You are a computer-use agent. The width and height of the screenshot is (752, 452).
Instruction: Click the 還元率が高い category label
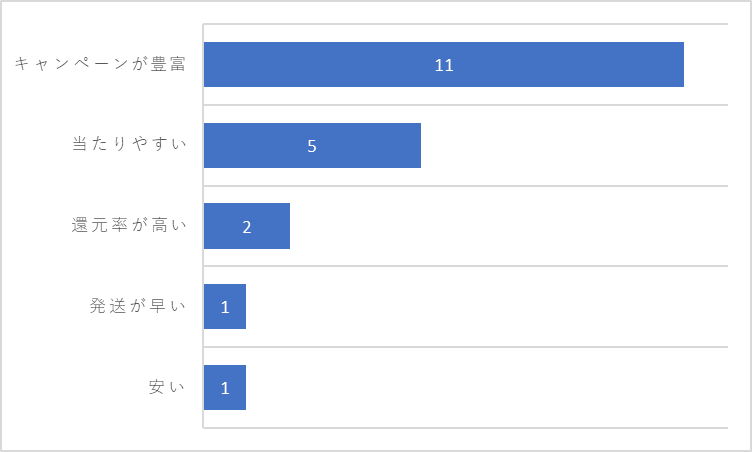pyautogui.click(x=129, y=225)
